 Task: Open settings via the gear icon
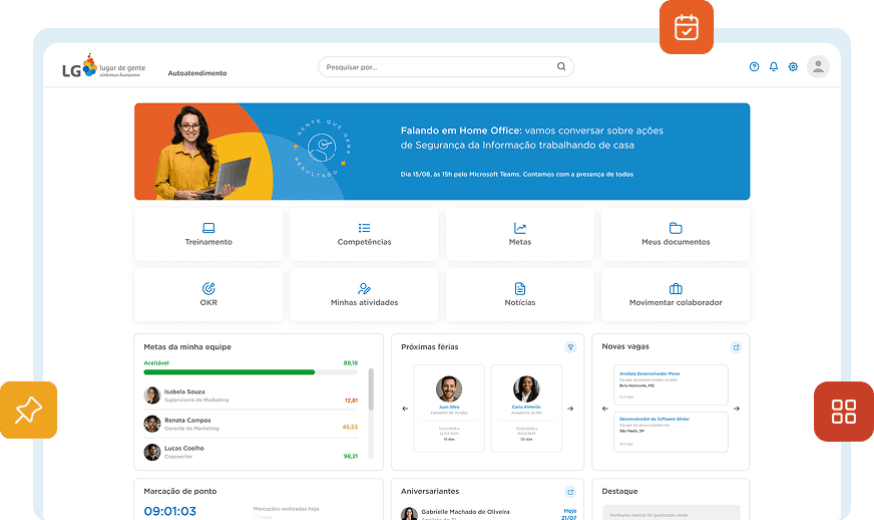pyautogui.click(x=793, y=67)
